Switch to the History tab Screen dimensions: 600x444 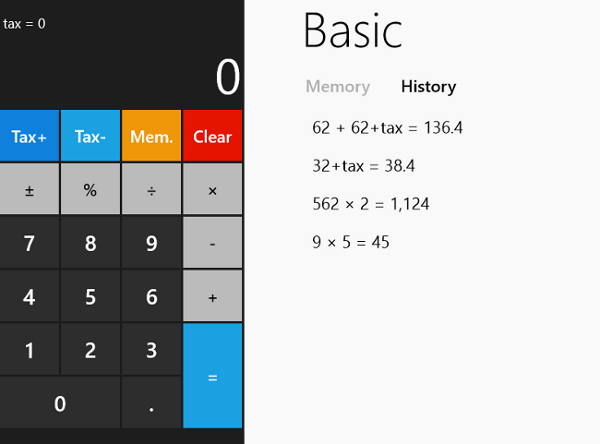[429, 87]
